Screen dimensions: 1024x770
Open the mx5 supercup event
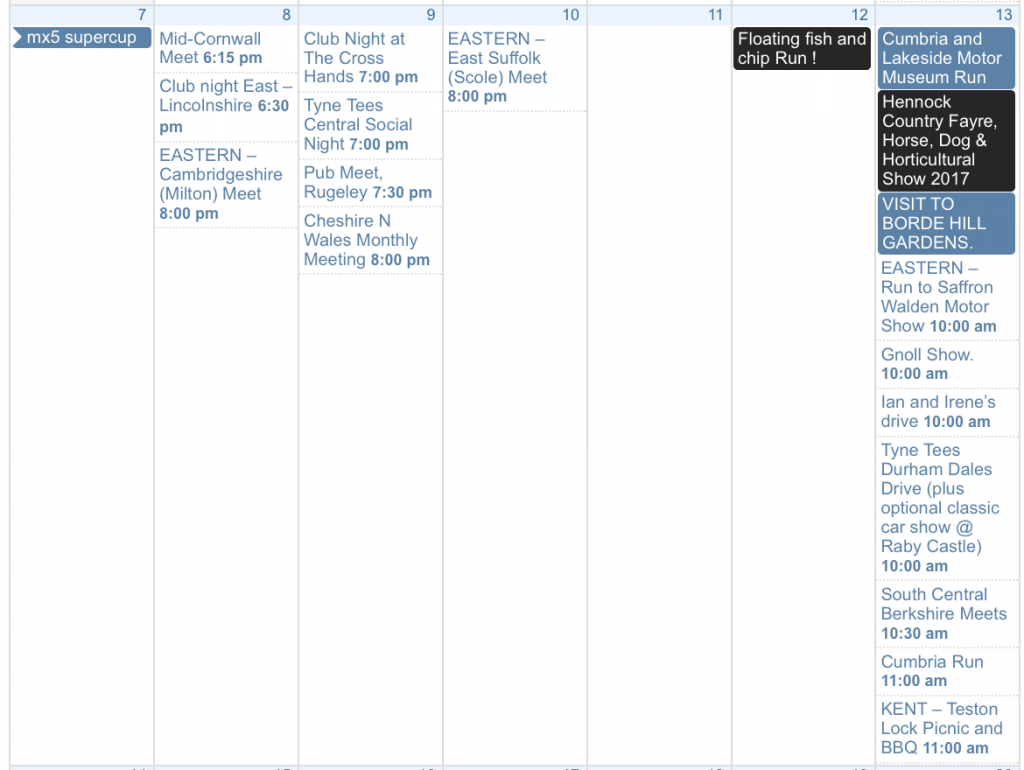pyautogui.click(x=81, y=38)
